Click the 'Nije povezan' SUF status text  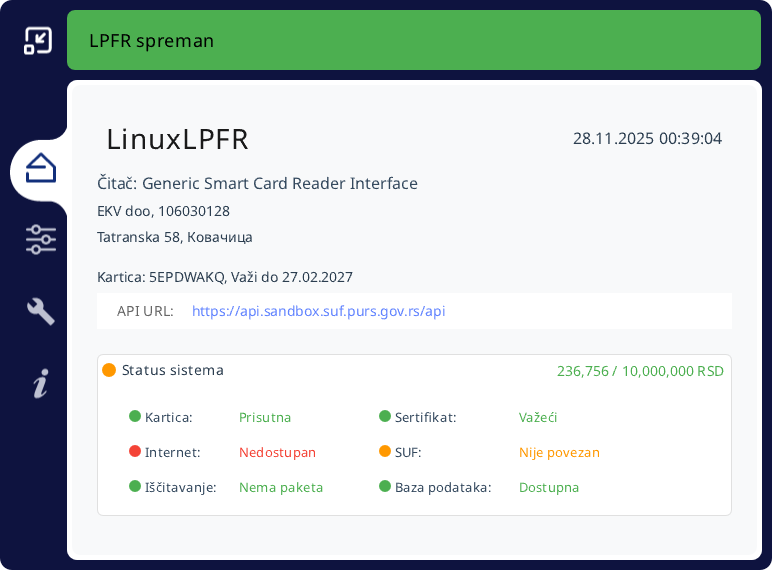(559, 452)
